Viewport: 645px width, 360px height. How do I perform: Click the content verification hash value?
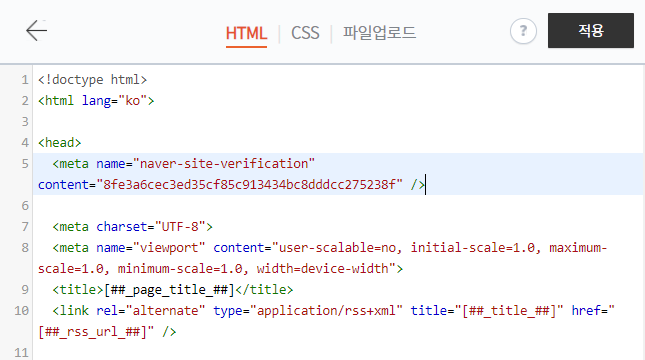[x=249, y=184]
